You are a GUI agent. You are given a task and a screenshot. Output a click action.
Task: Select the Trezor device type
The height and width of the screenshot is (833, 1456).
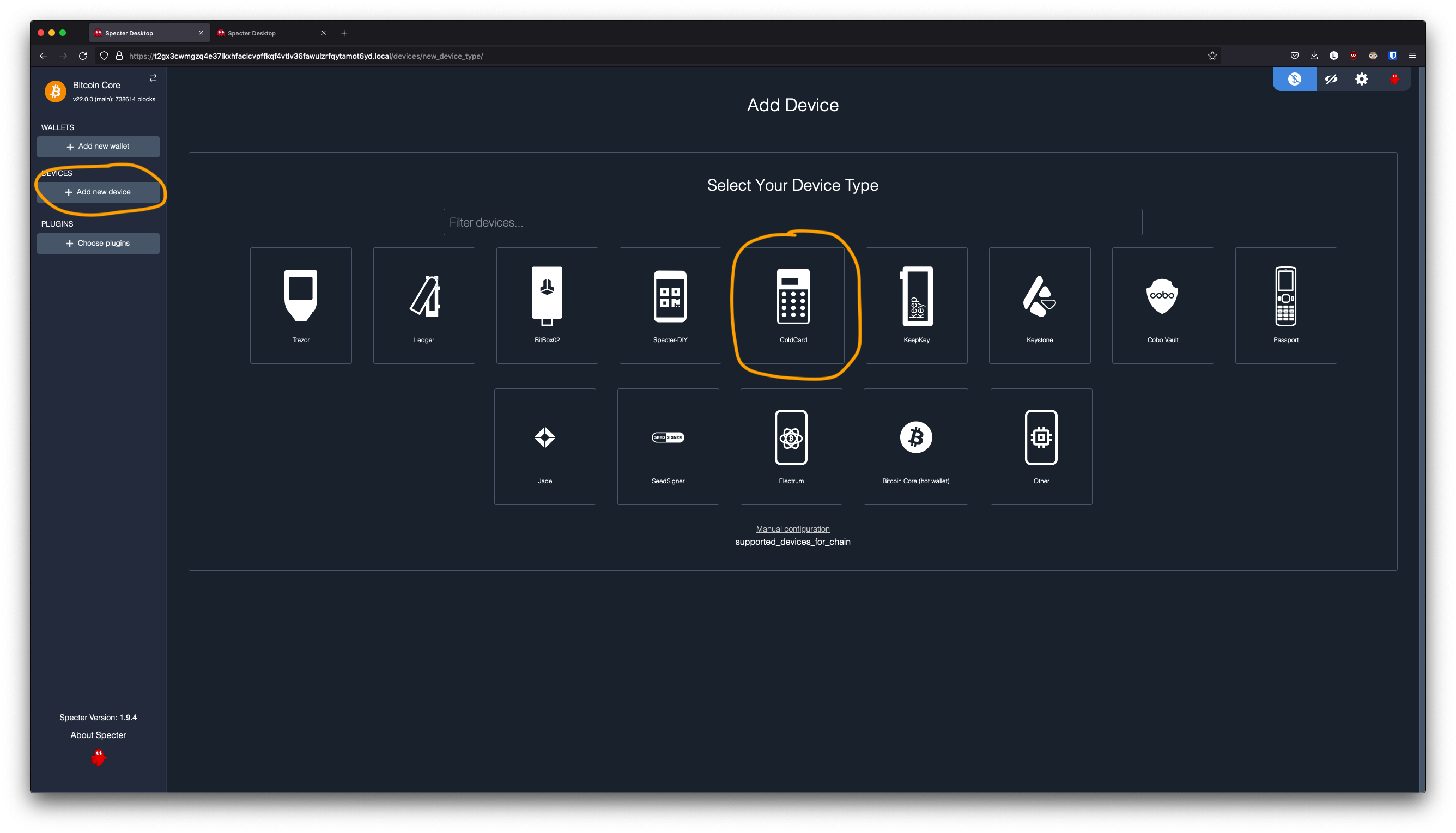[300, 305]
